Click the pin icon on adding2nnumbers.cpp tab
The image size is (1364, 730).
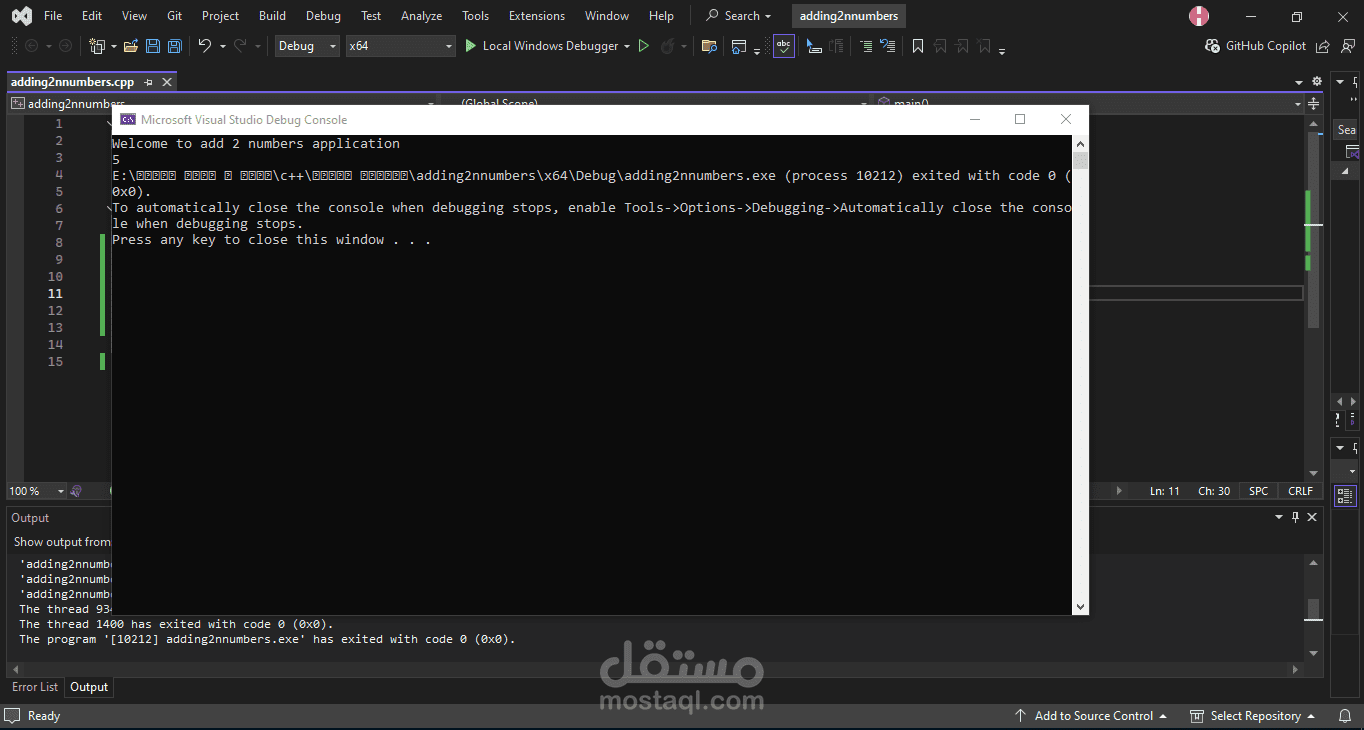(x=148, y=82)
